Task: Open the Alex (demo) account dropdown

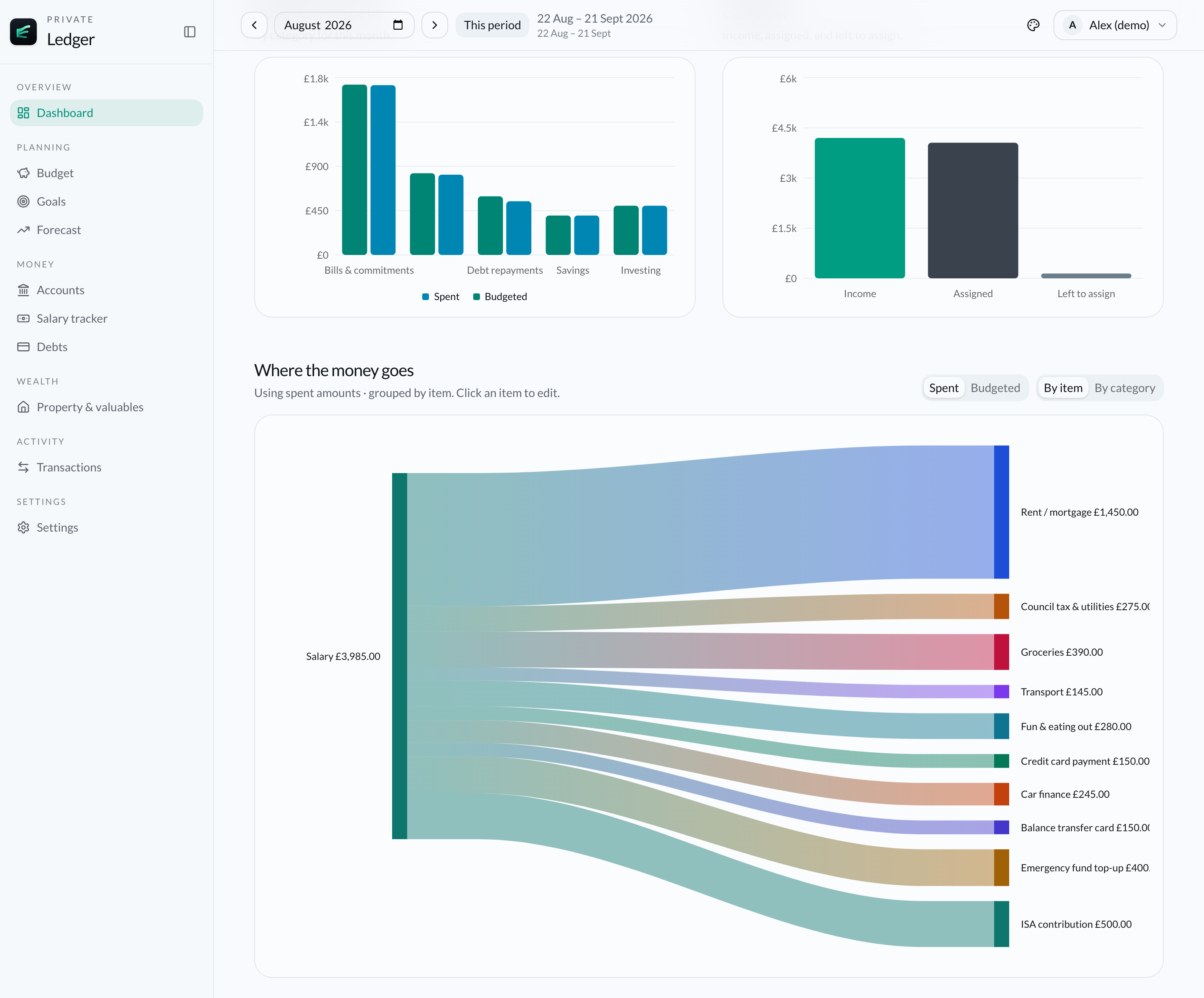Action: [1115, 25]
